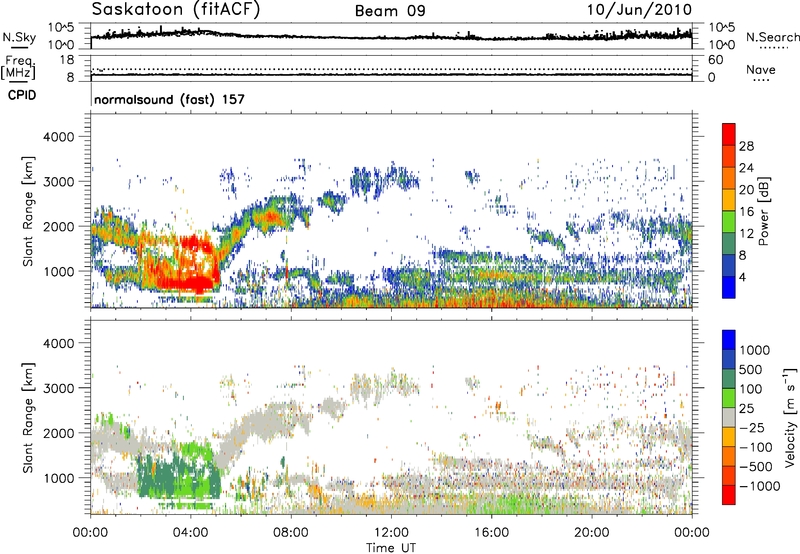800x554 pixels.
Task: Select the "08:00" time tick label
Action: [x=291, y=533]
